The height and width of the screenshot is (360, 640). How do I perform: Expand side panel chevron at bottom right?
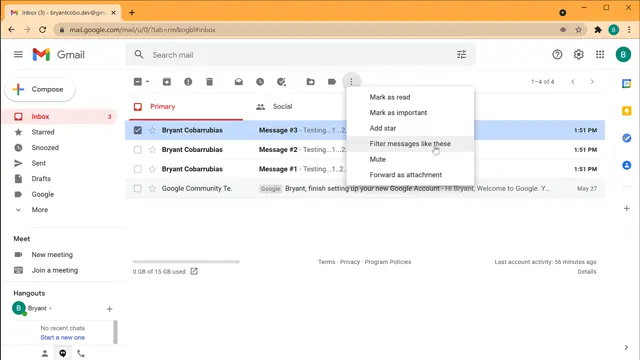tap(626, 347)
